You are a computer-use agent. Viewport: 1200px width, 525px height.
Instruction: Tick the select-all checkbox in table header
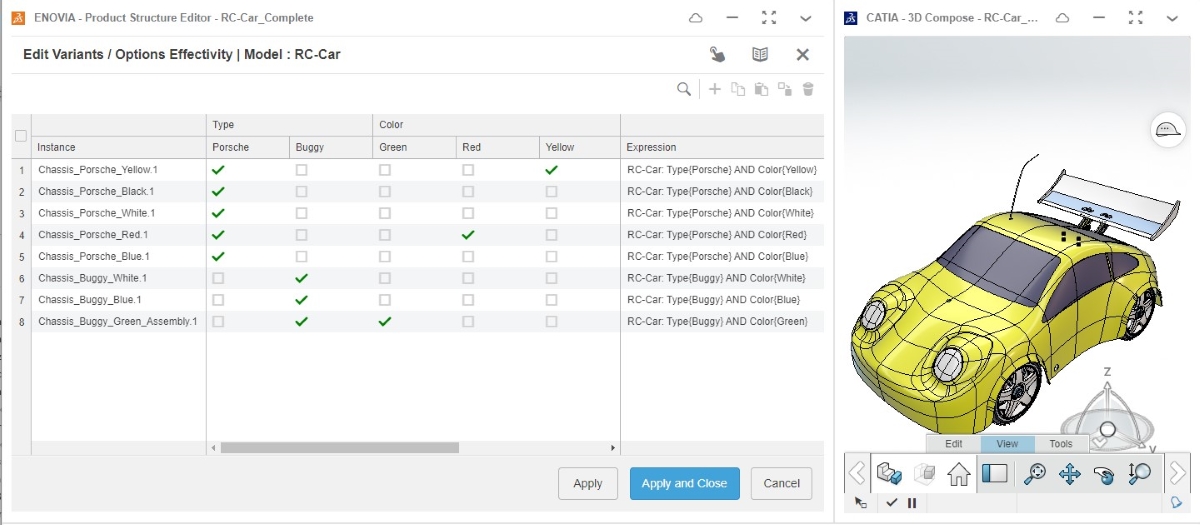click(21, 136)
